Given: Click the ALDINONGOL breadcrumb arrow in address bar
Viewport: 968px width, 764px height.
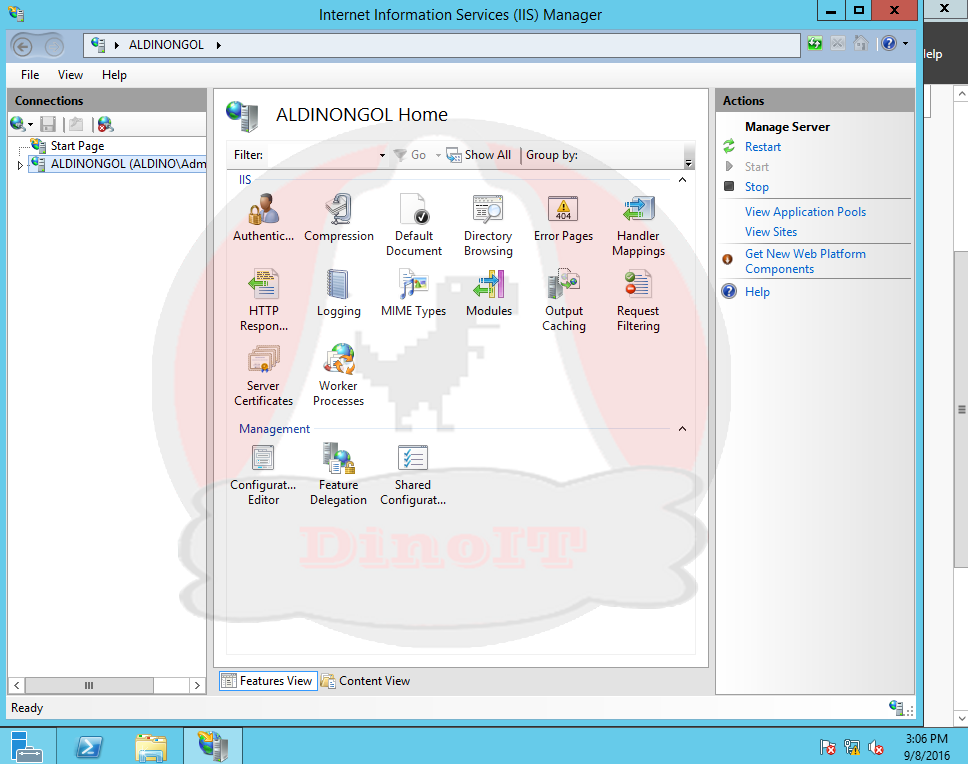Looking at the screenshot, I should pos(219,45).
